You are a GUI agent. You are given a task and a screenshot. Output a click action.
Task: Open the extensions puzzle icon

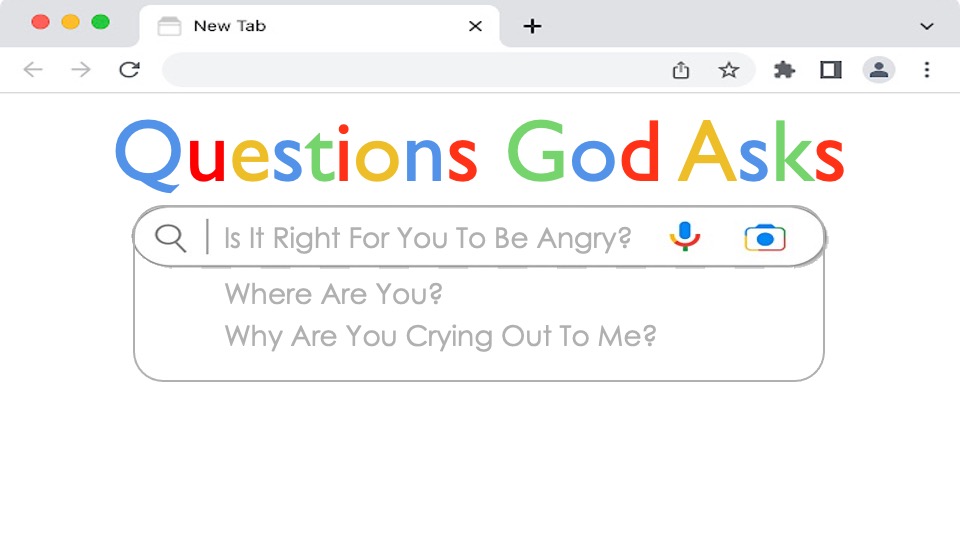pyautogui.click(x=784, y=70)
